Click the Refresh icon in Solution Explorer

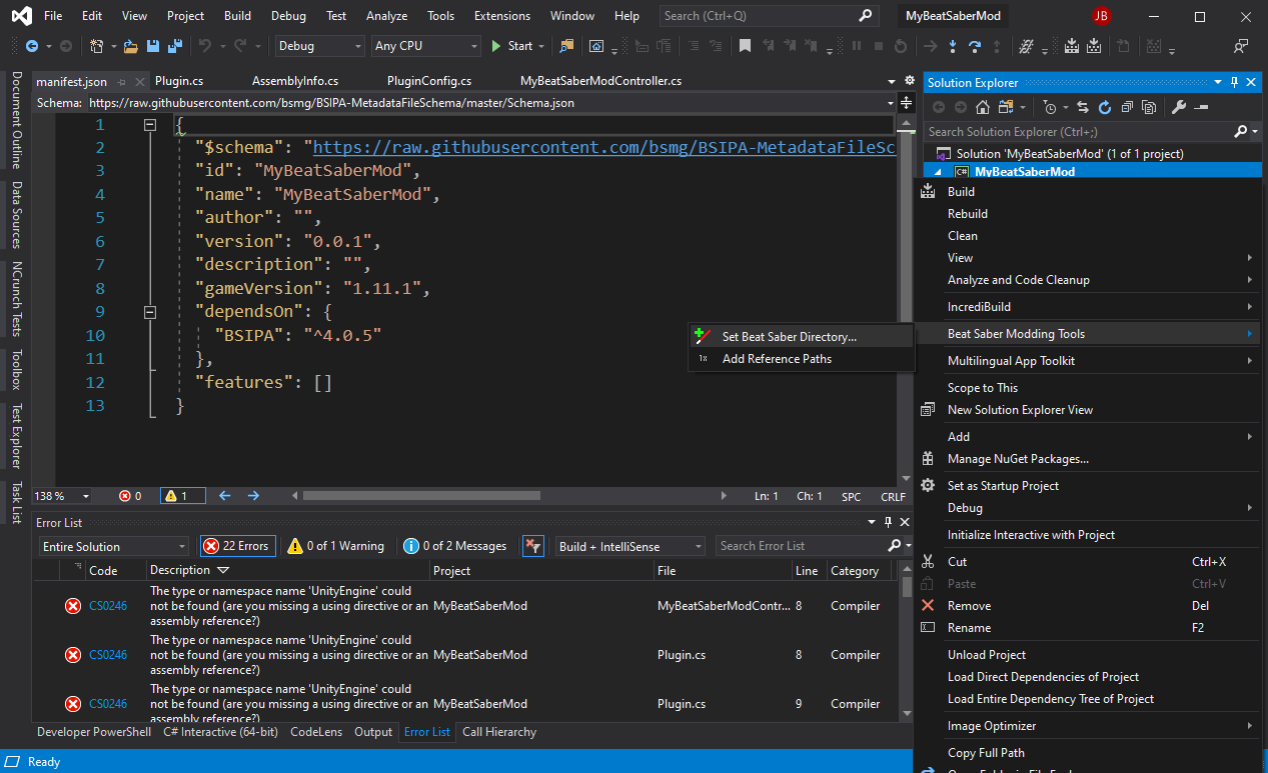click(1105, 107)
